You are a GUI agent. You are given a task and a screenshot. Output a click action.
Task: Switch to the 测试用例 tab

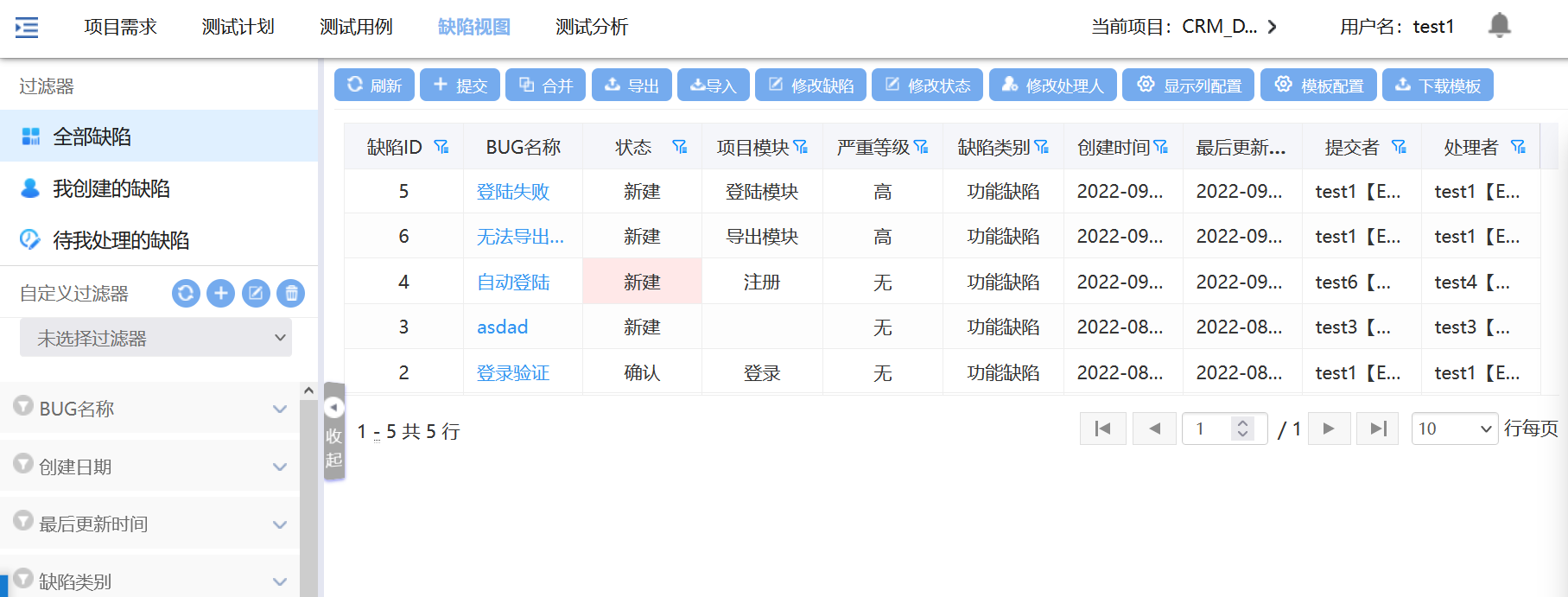[356, 27]
